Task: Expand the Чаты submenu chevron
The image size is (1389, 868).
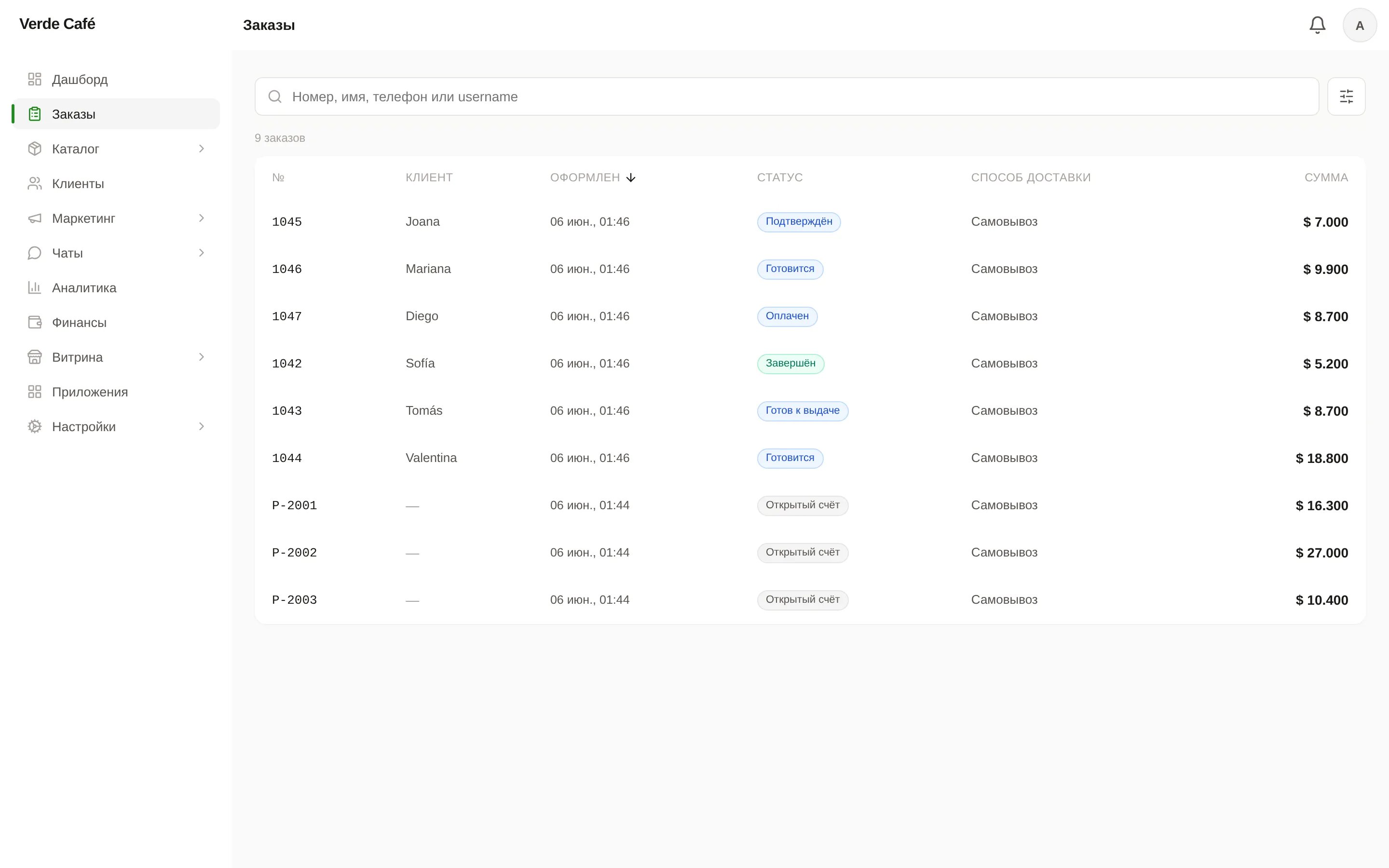Action: 202,253
